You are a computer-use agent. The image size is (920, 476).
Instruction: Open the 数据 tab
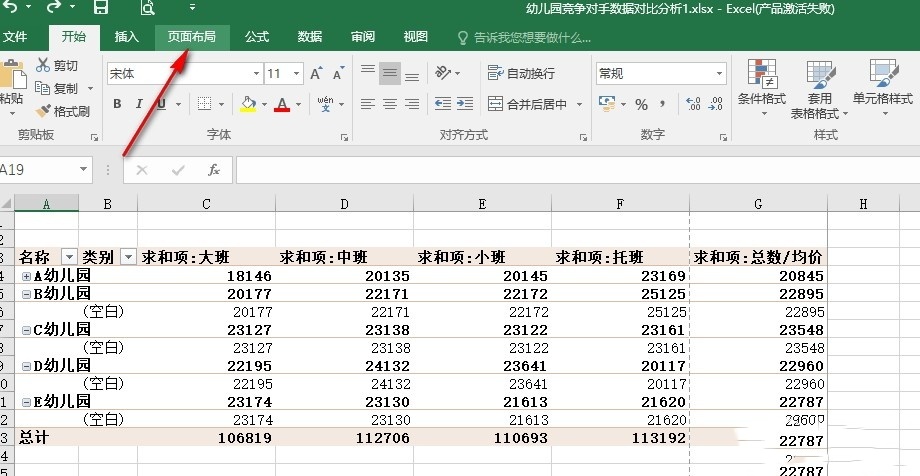pyautogui.click(x=310, y=37)
